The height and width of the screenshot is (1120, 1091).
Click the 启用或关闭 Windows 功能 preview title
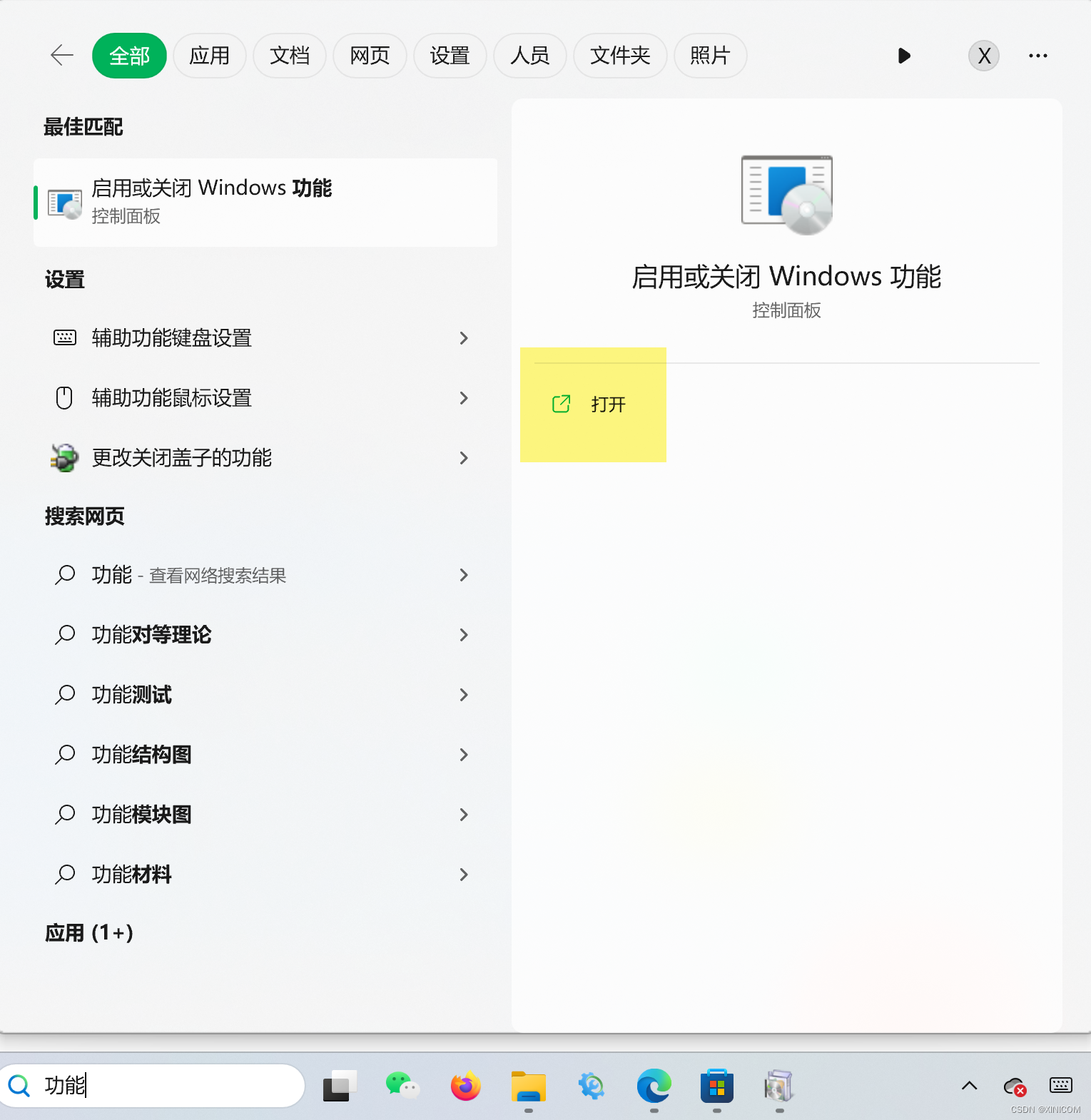click(x=786, y=277)
